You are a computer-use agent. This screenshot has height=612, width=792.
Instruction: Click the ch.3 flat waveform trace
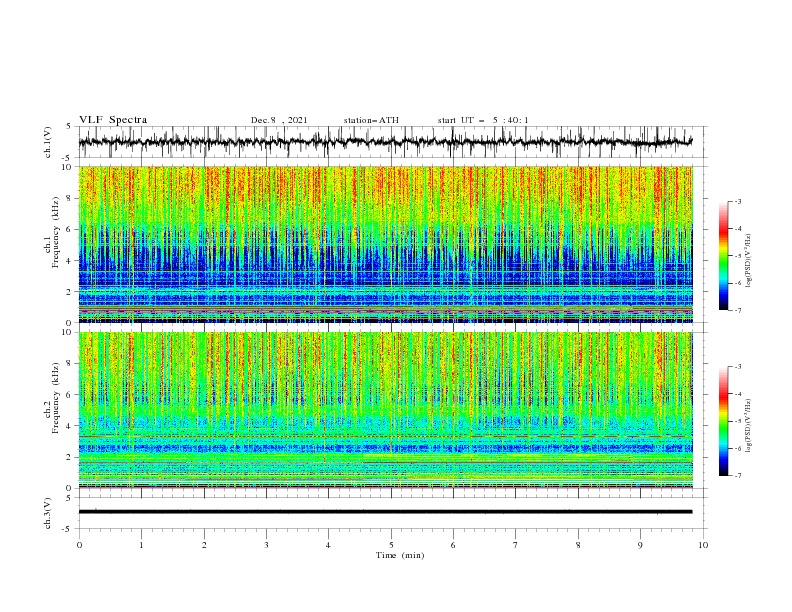tap(385, 512)
